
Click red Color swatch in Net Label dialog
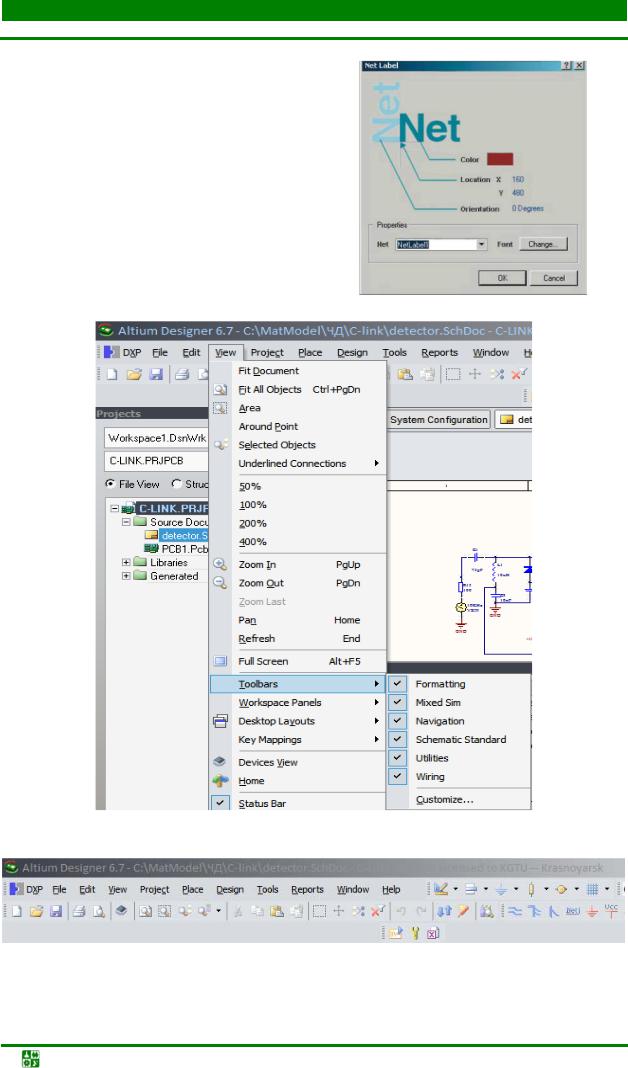(x=500, y=159)
